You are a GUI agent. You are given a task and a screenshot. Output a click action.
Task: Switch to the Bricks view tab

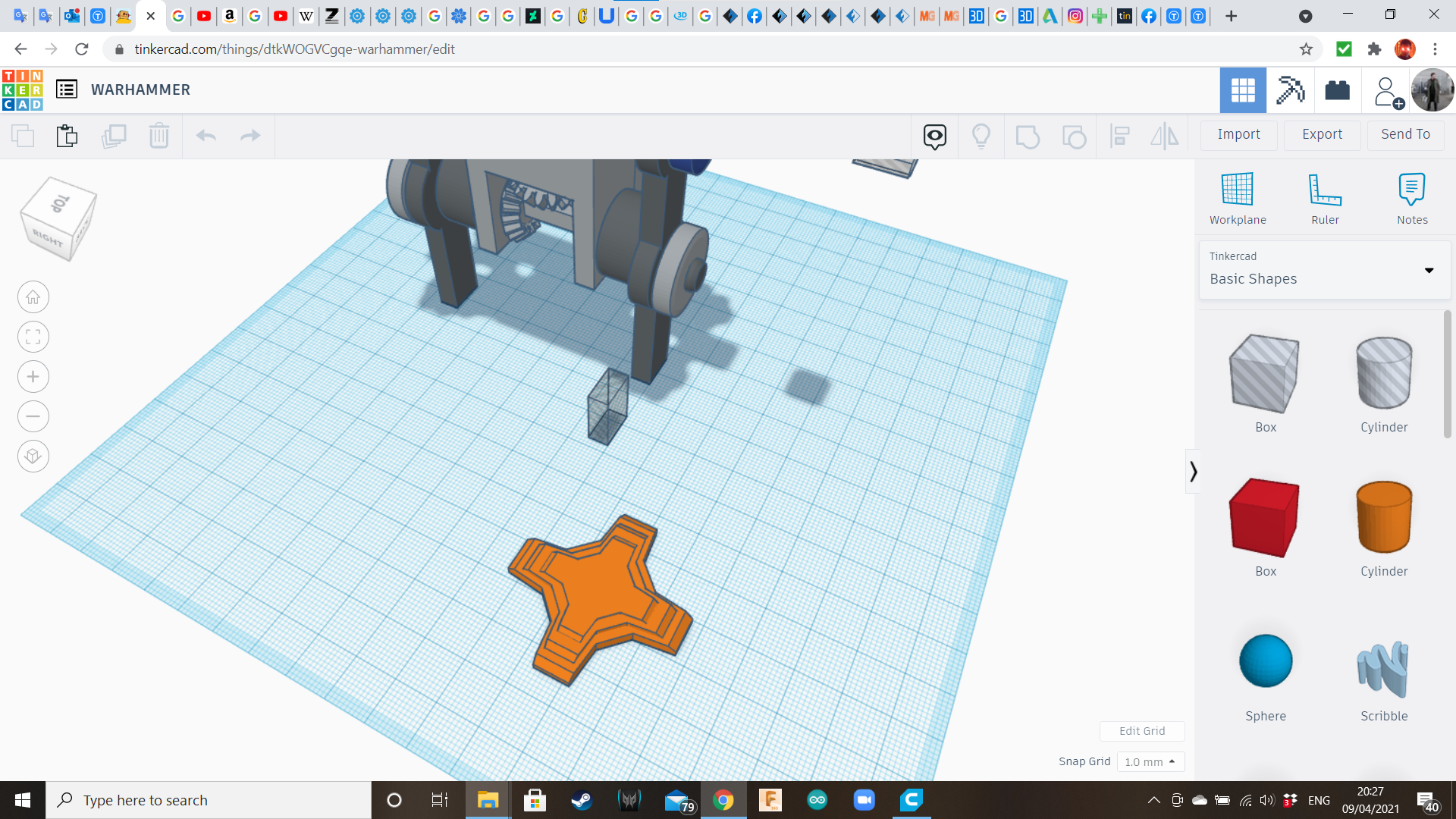1337,90
